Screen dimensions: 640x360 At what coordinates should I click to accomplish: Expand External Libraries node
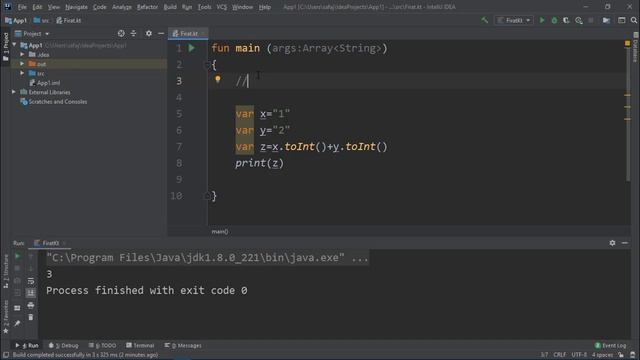[x=14, y=92]
